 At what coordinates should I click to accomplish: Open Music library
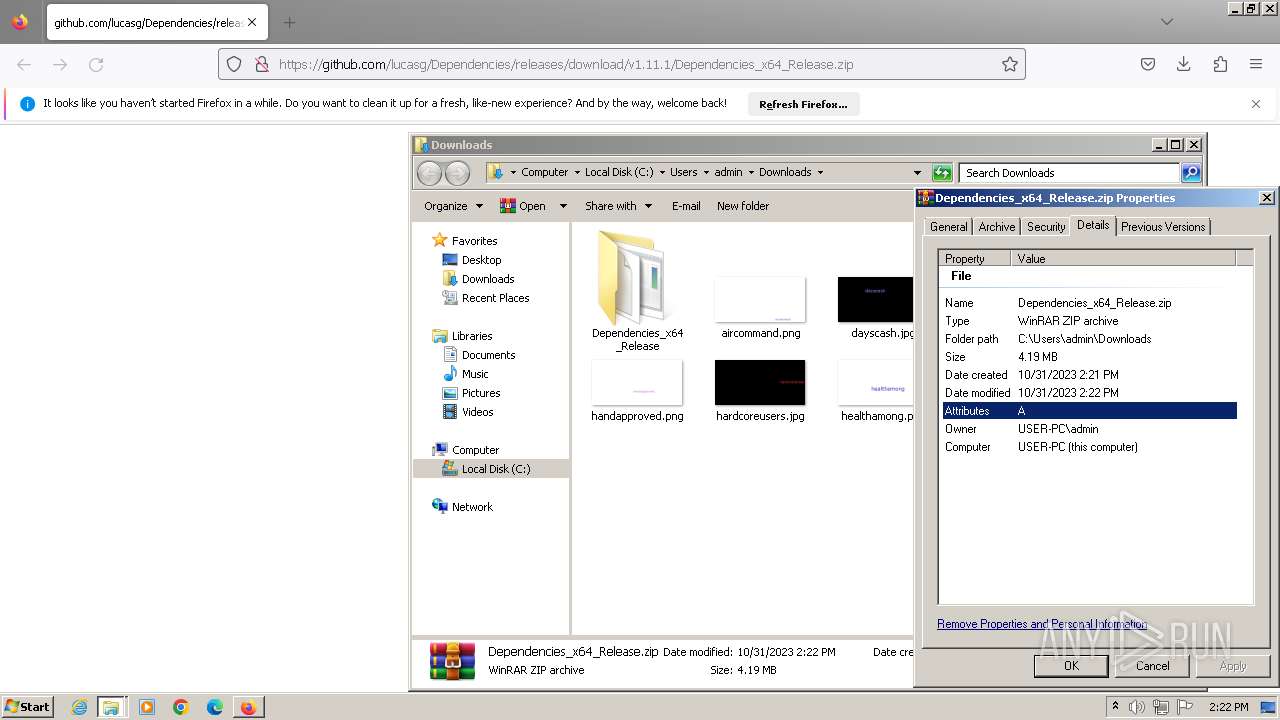pyautogui.click(x=475, y=374)
